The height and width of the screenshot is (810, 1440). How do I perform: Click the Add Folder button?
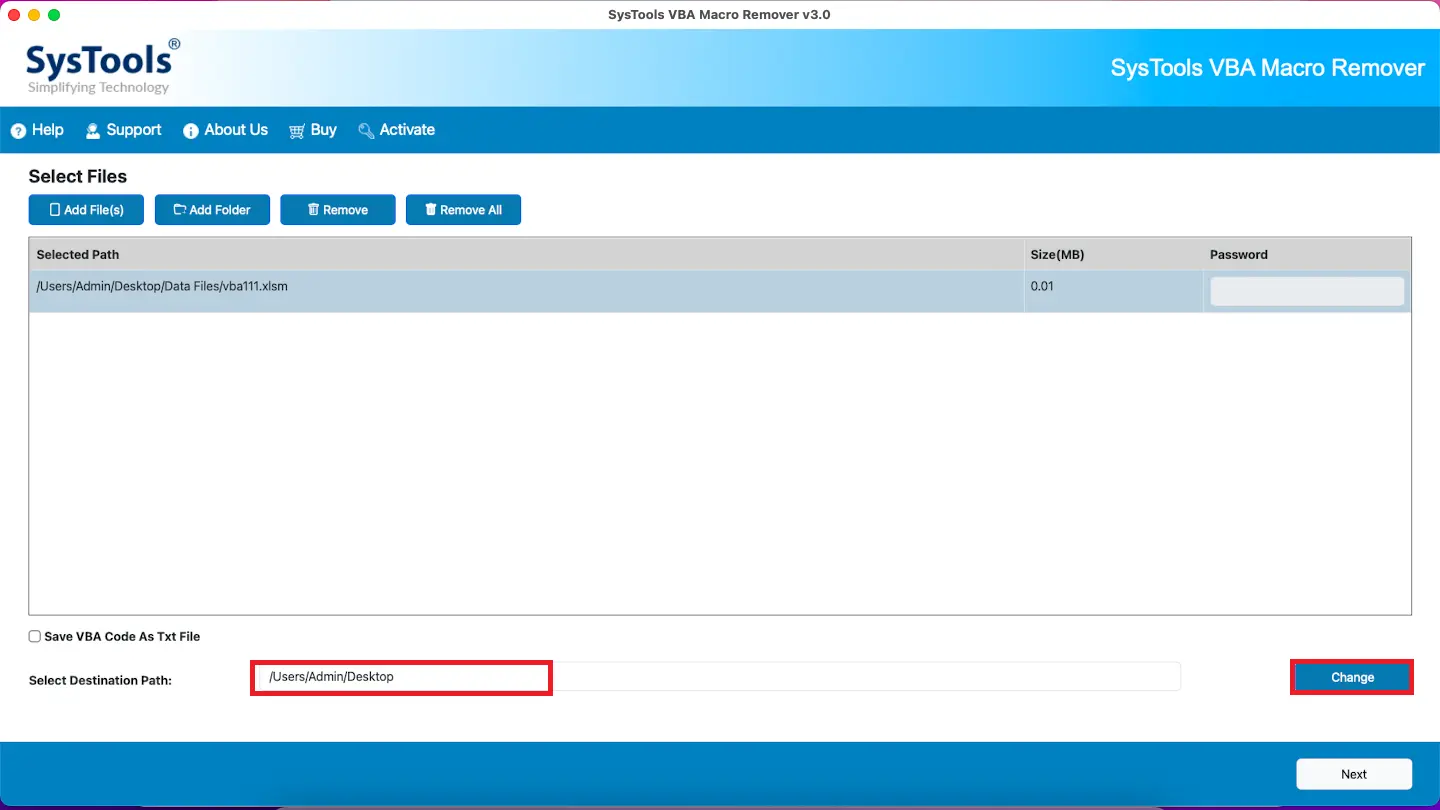pyautogui.click(x=212, y=210)
